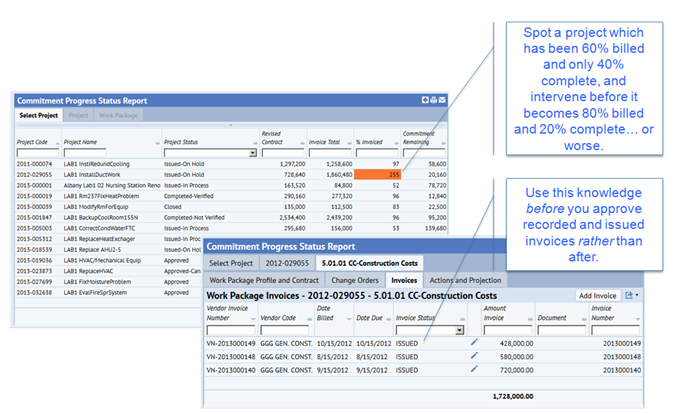This screenshot has width=674, height=414.
Task: Edit invoice VN-2013000140 with the pencil icon
Action: 474,369
